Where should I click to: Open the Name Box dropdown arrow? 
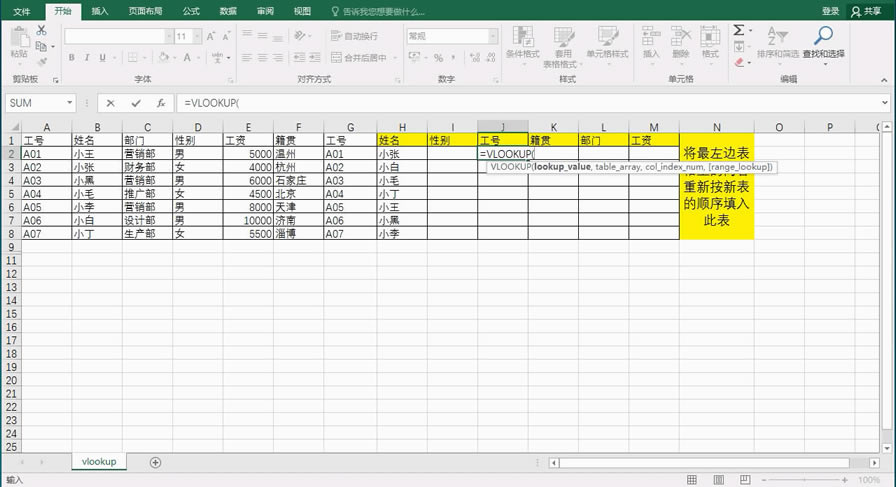pyautogui.click(x=70, y=103)
